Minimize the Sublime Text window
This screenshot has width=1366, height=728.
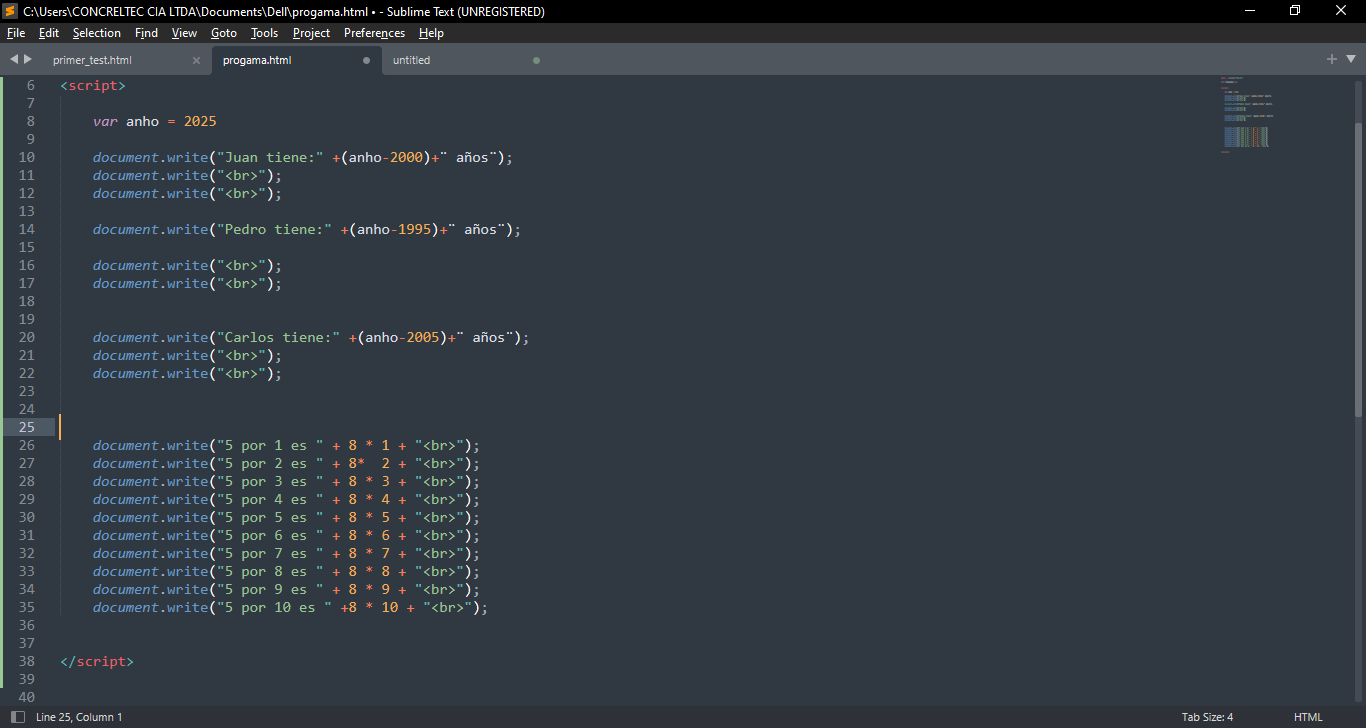coord(1250,11)
